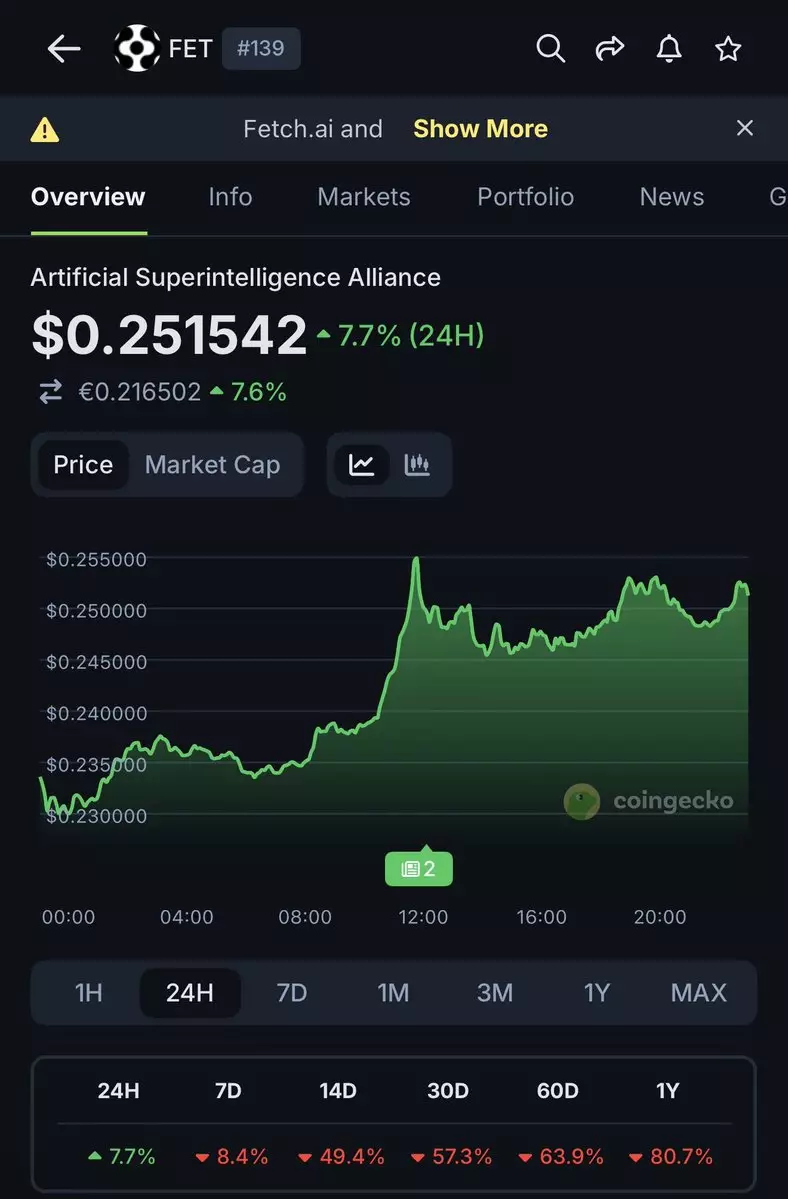Image resolution: width=788 pixels, height=1199 pixels.
Task: Switch to line chart view
Action: (x=362, y=465)
